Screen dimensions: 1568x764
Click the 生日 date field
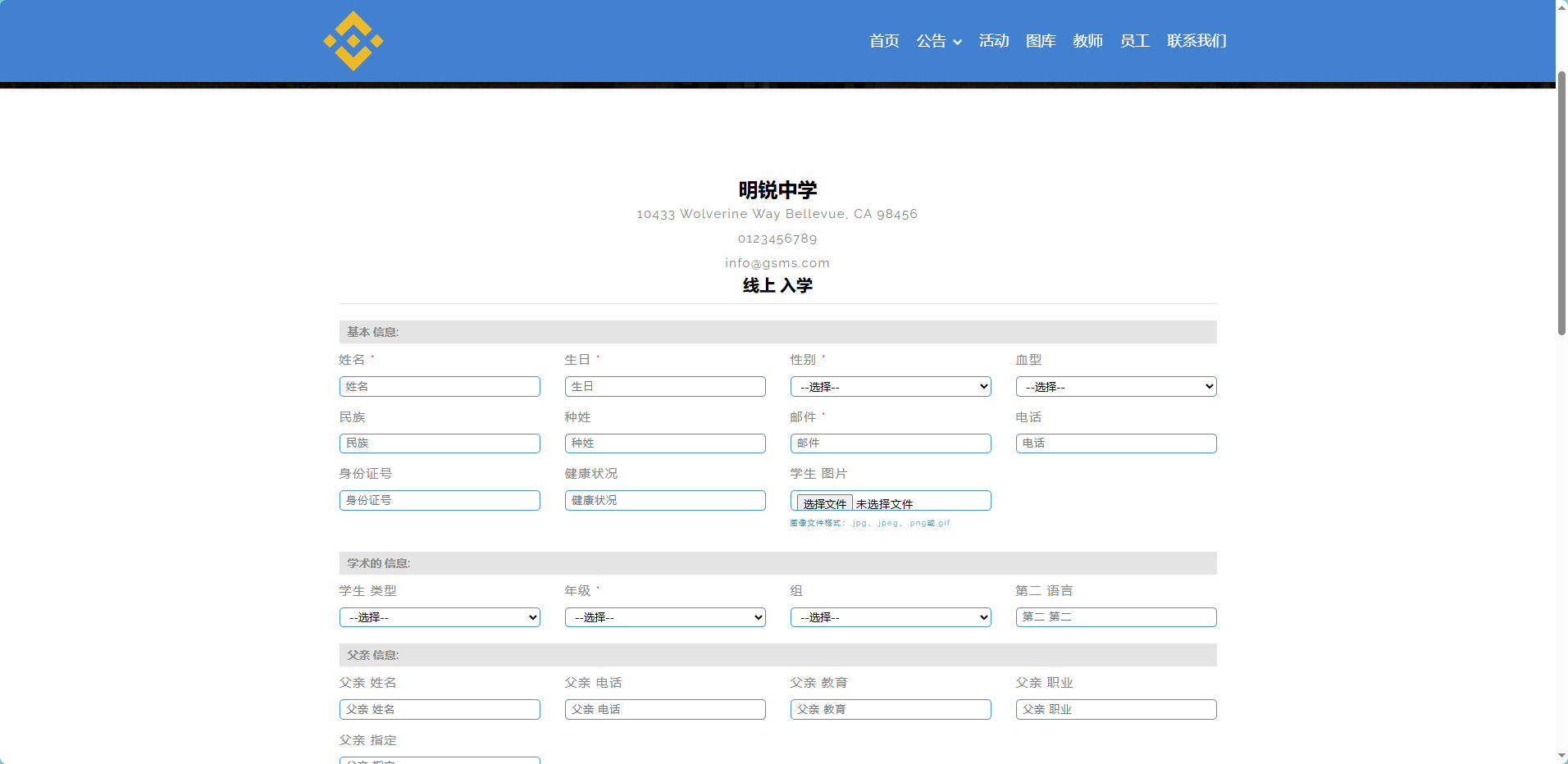click(x=665, y=387)
